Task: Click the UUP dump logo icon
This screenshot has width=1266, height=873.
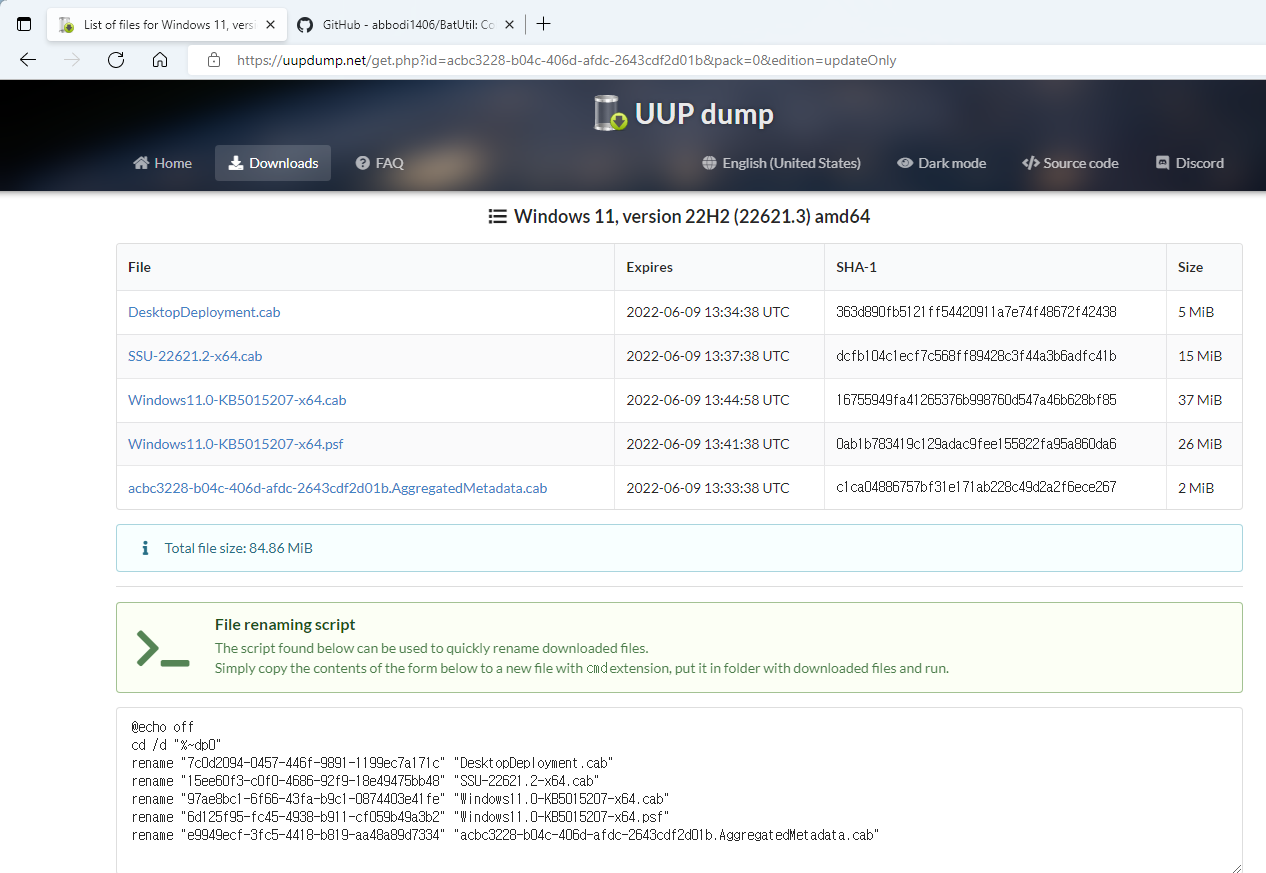Action: (x=610, y=114)
